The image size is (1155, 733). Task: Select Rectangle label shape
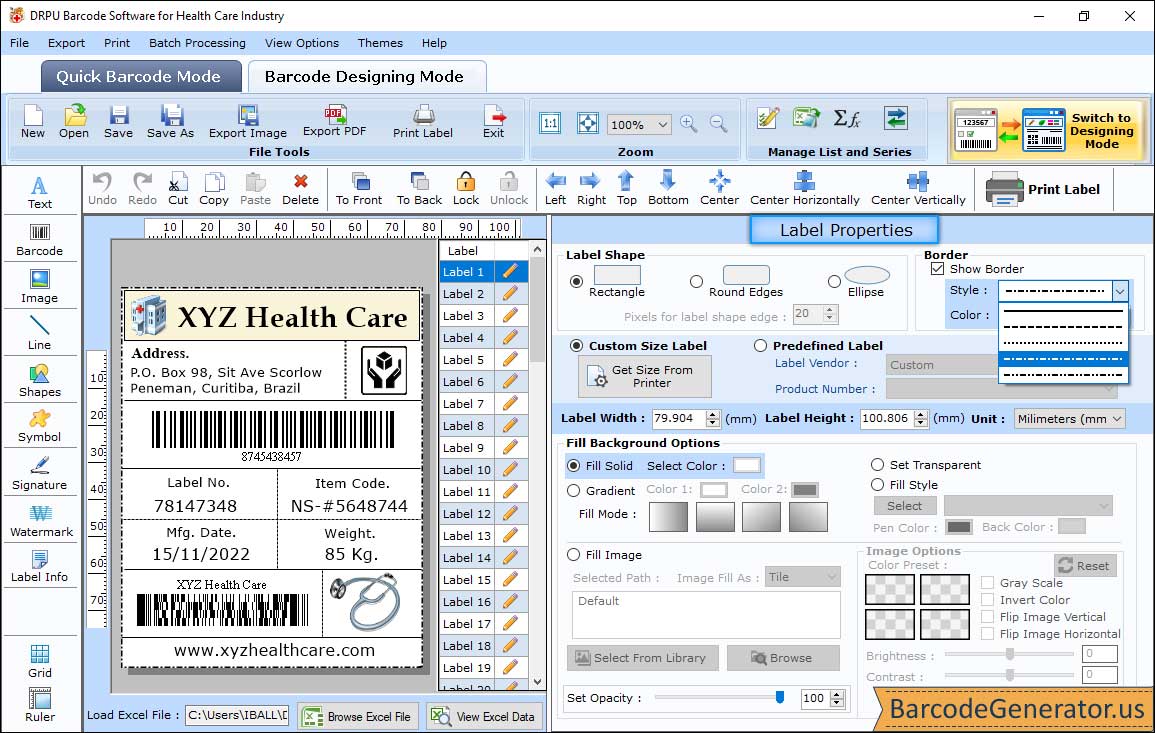click(x=577, y=281)
